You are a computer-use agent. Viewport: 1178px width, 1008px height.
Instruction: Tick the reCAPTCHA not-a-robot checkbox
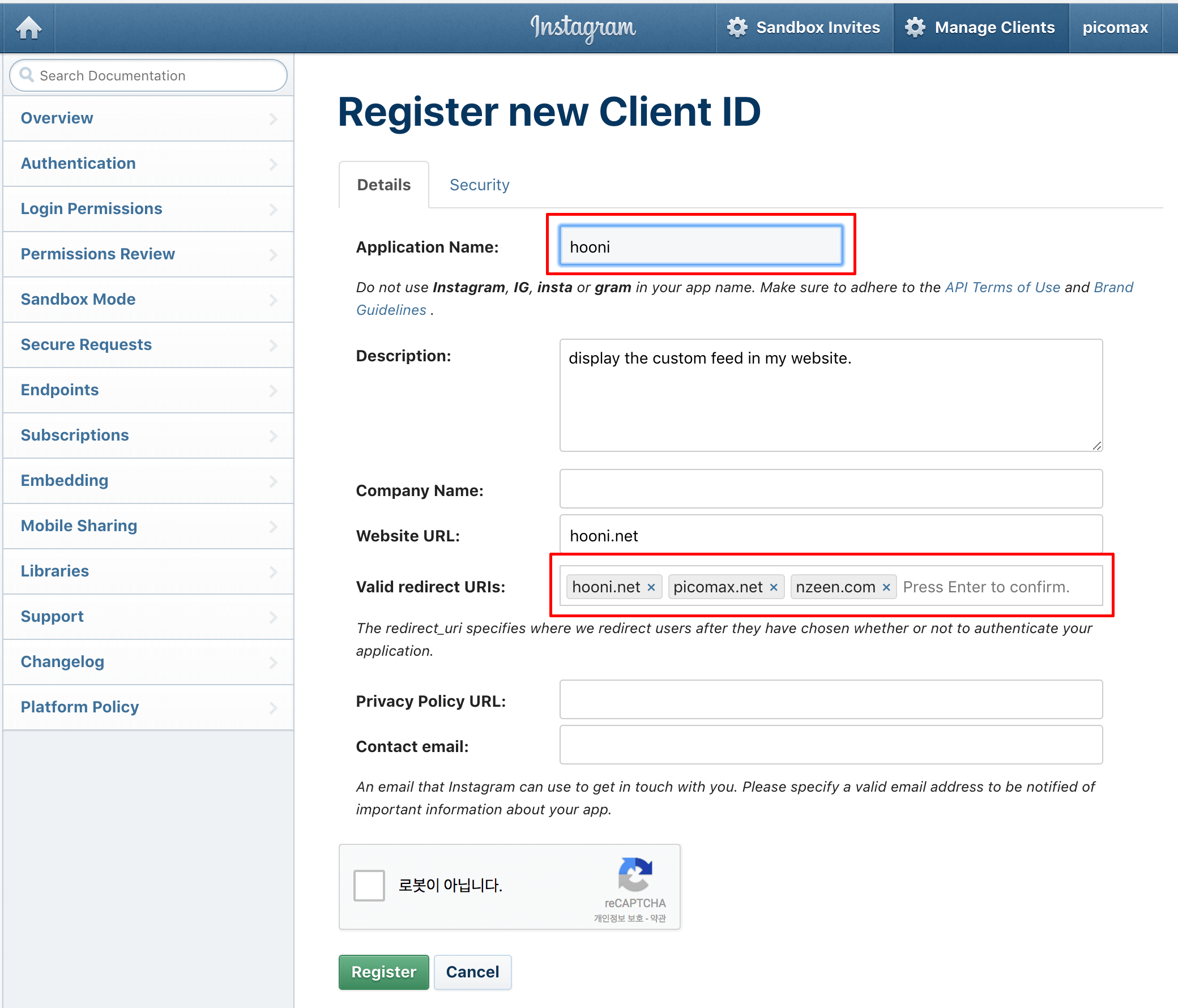click(x=369, y=885)
